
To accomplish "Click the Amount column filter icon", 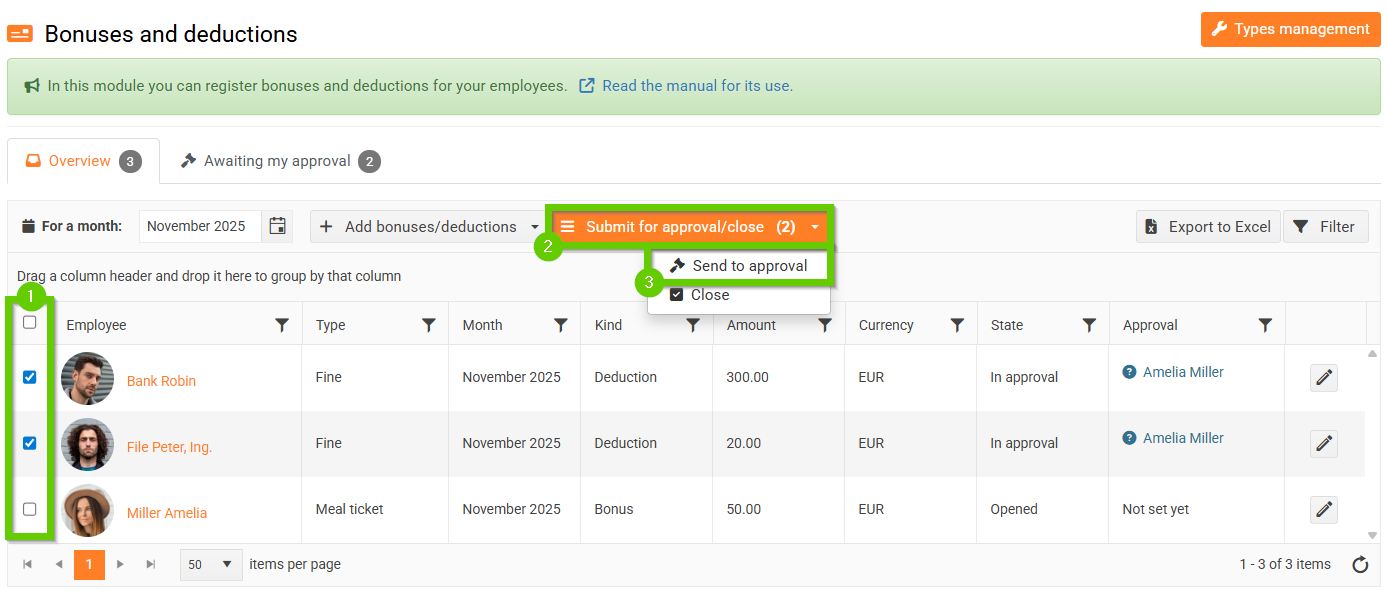I will [825, 325].
